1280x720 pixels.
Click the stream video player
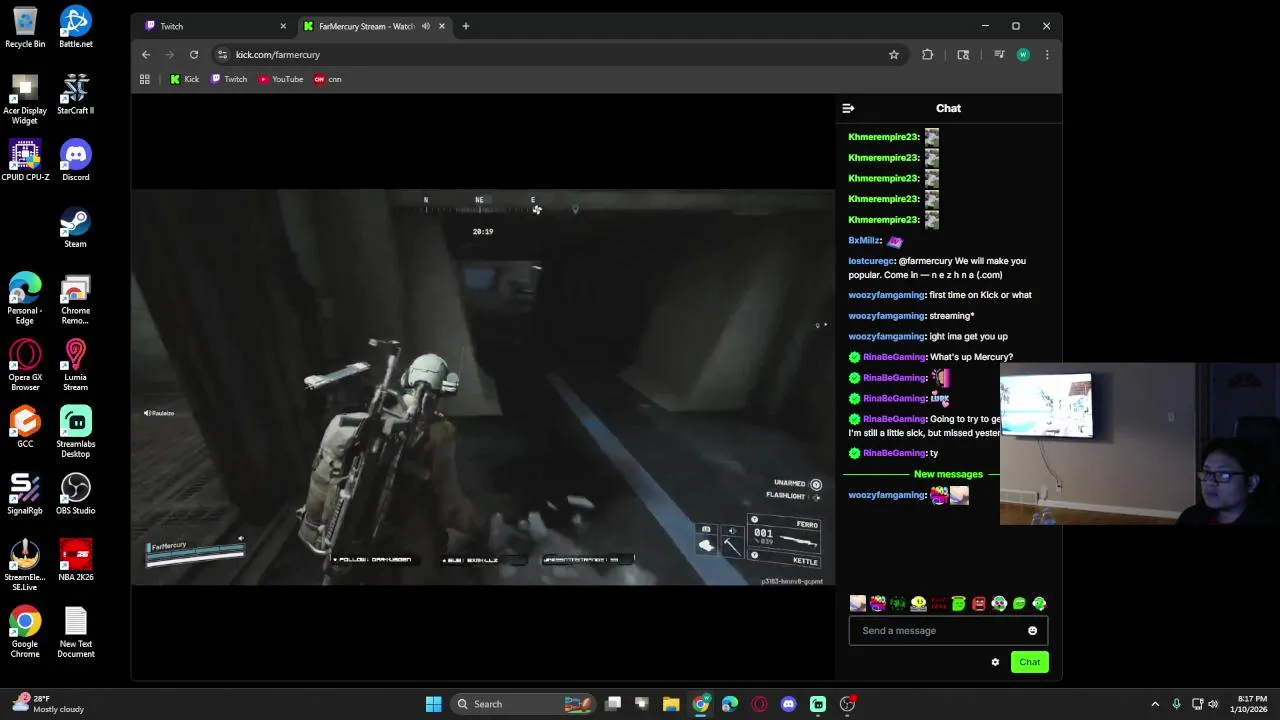point(483,387)
